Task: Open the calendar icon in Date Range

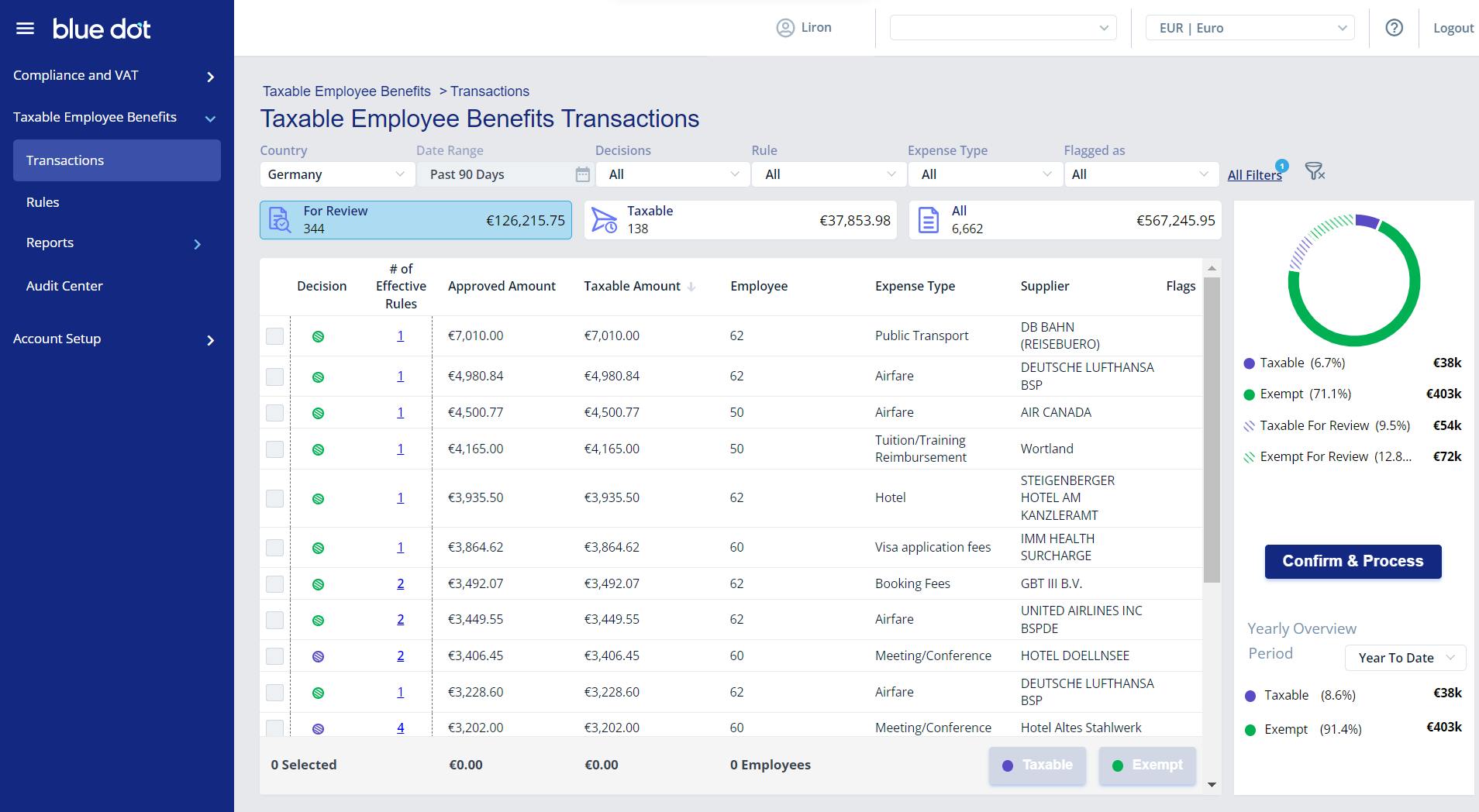Action: click(x=581, y=175)
